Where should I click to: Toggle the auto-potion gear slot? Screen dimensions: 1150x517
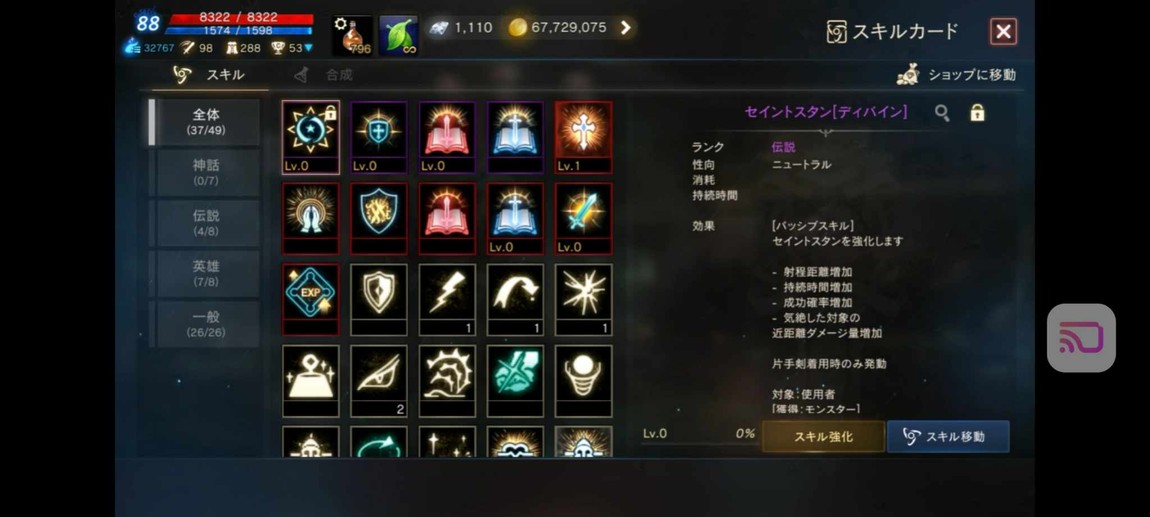353,35
